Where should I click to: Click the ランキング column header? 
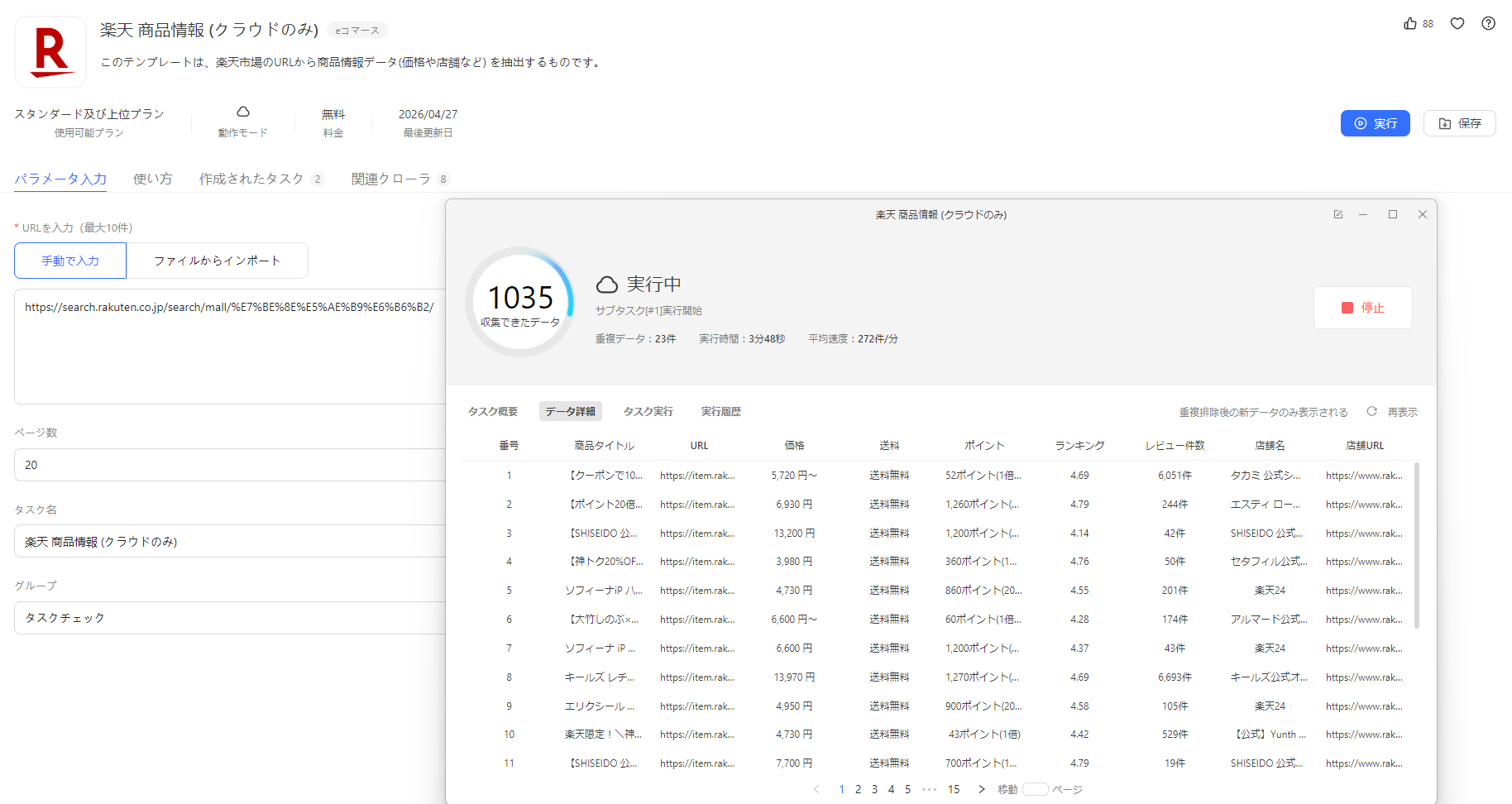pos(1079,445)
